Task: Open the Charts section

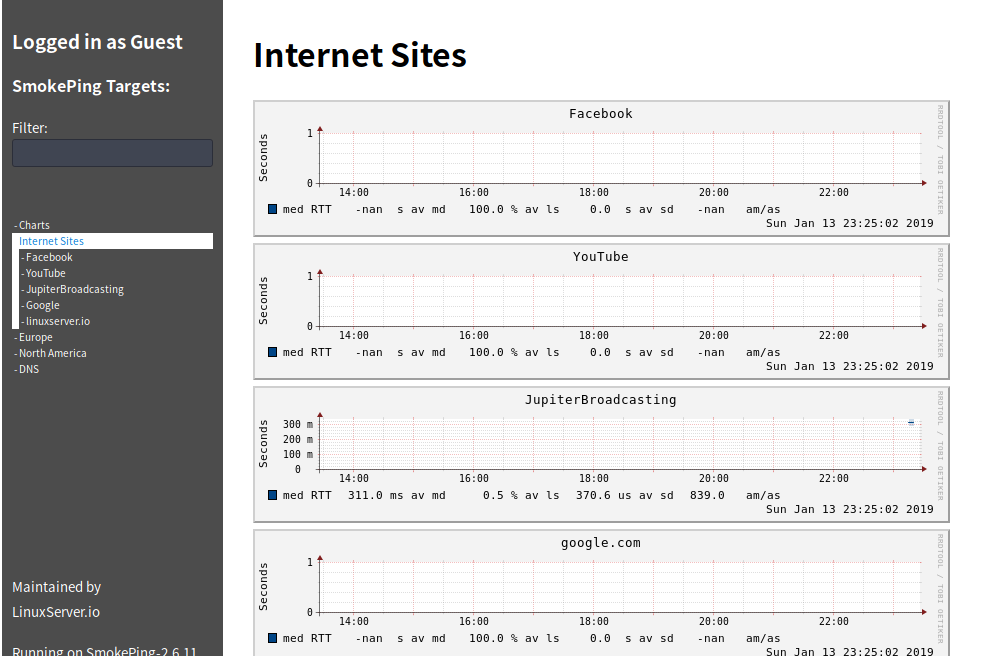Action: click(x=33, y=224)
